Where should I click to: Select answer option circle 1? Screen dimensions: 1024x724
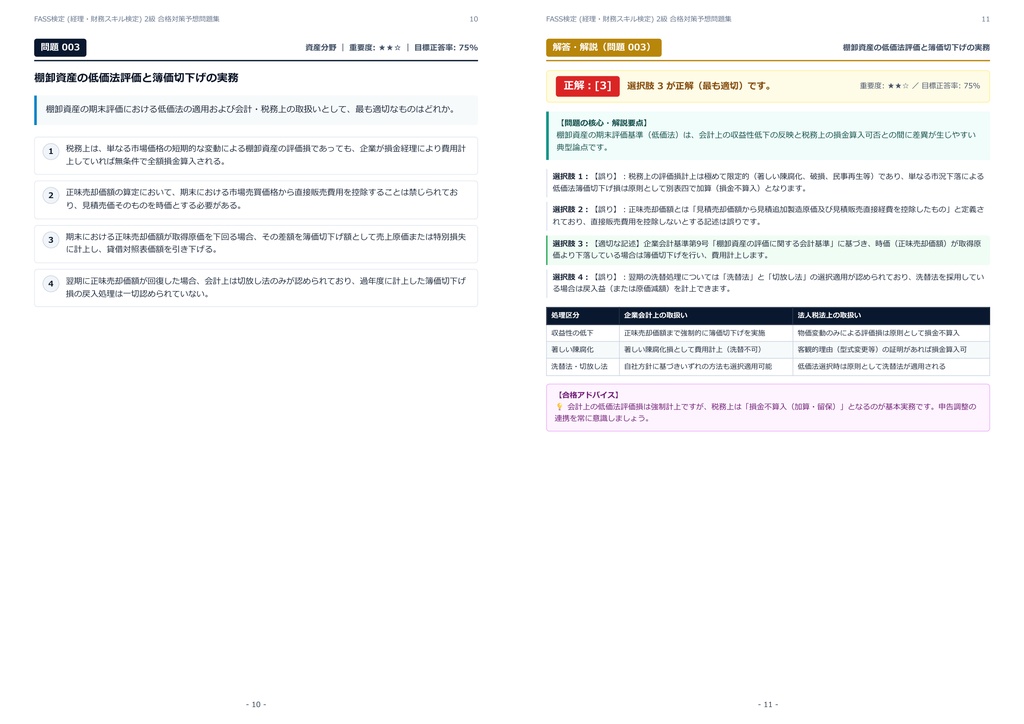tap(51, 151)
